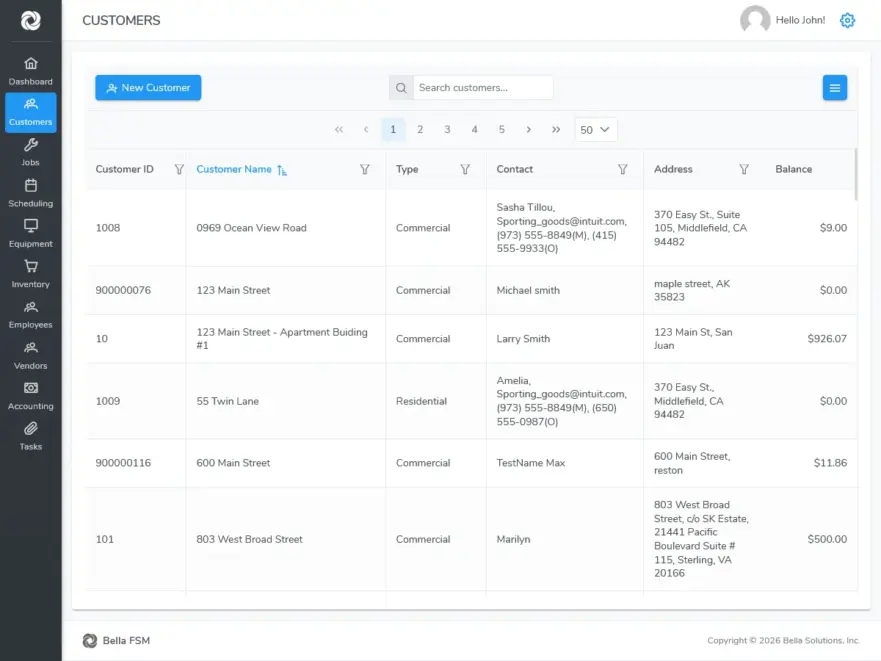The image size is (881, 661).
Task: Select customer 55 Twin Lane
Action: click(x=228, y=401)
